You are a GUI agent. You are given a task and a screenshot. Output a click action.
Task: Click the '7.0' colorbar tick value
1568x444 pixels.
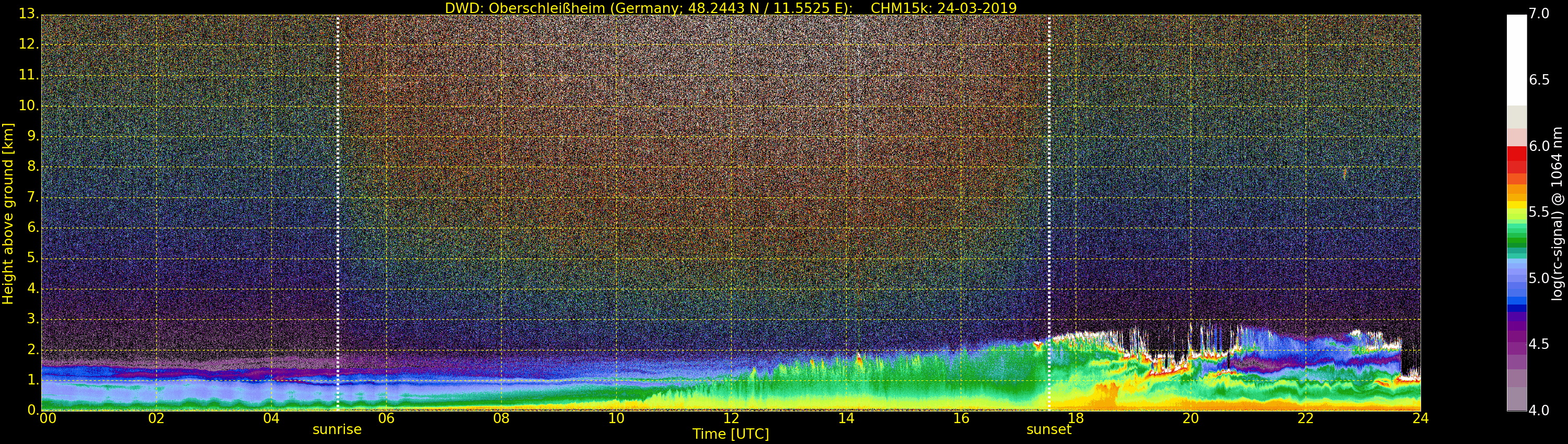(1539, 14)
